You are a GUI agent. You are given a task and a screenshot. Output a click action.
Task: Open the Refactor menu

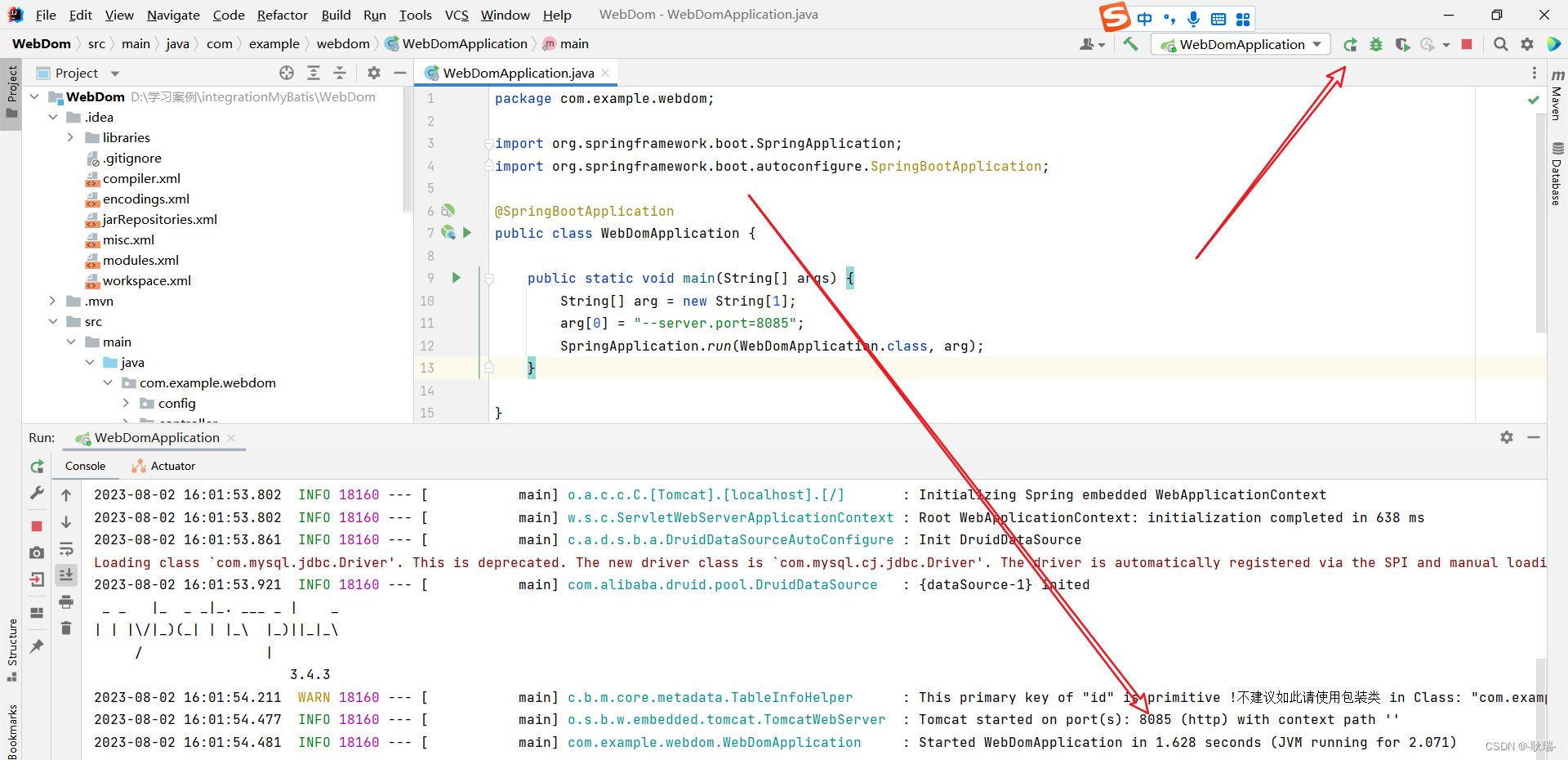[x=282, y=15]
